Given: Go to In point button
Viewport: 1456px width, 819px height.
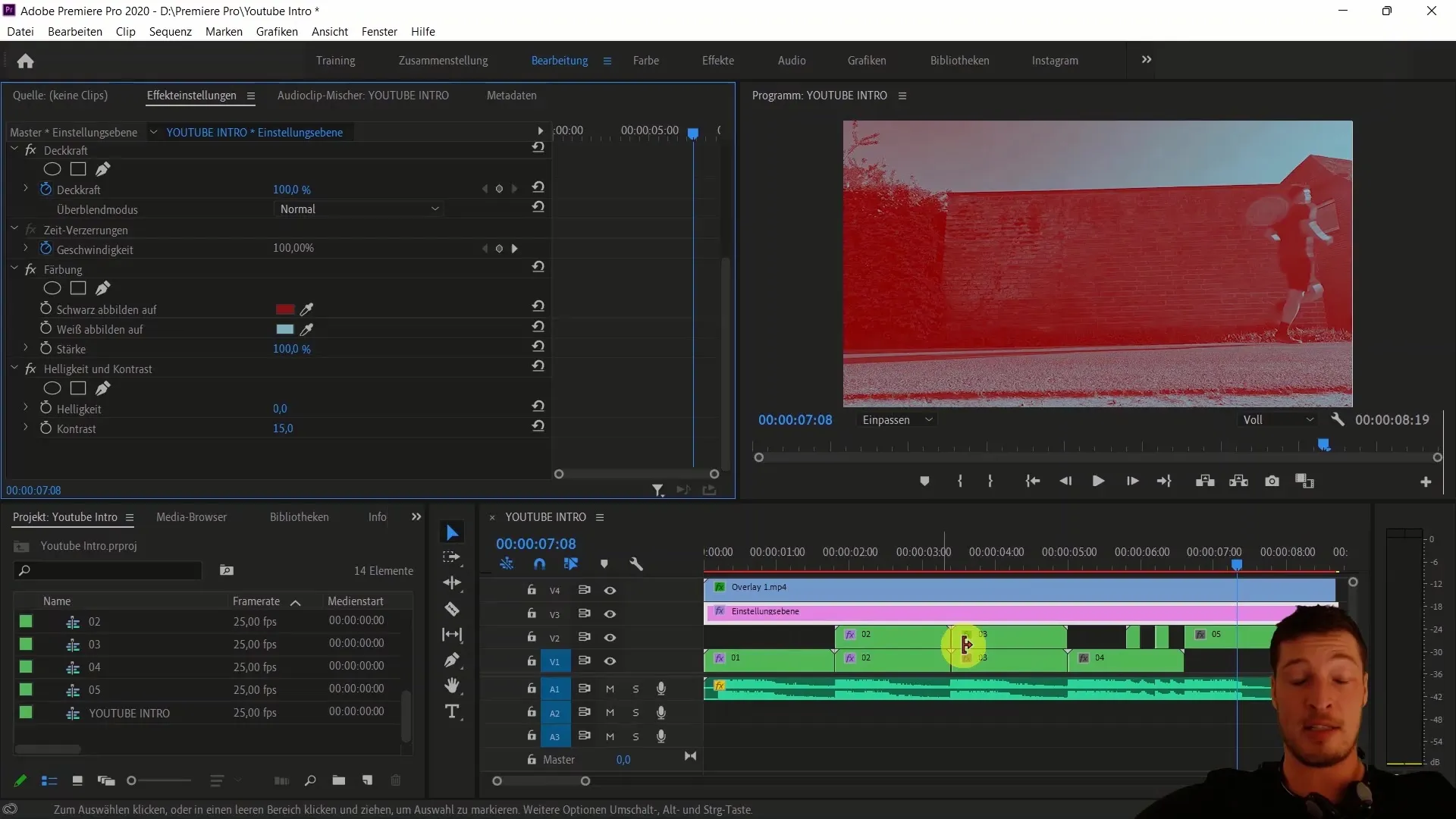Looking at the screenshot, I should point(1032,481).
